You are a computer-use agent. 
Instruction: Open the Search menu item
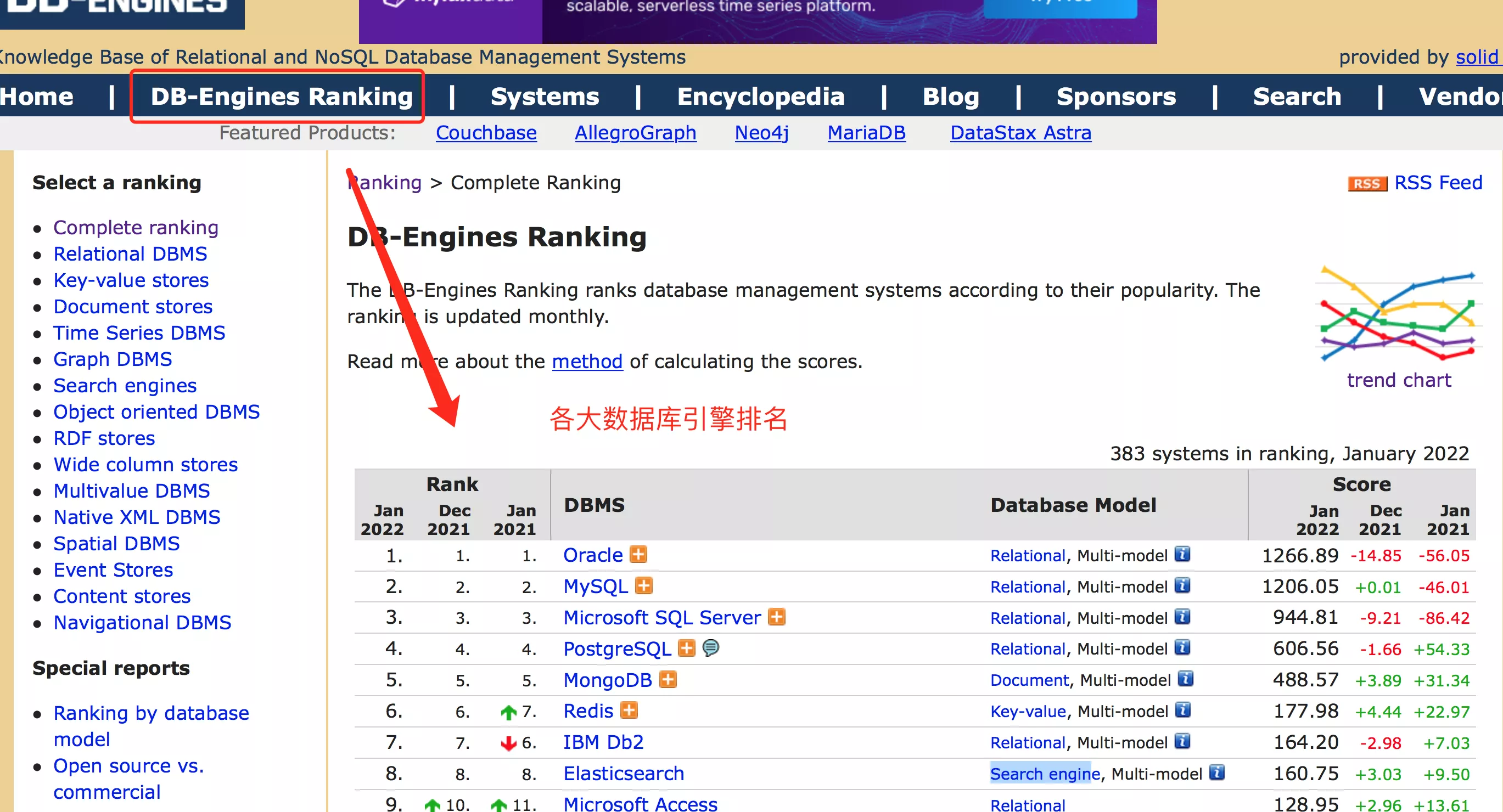click(1297, 96)
